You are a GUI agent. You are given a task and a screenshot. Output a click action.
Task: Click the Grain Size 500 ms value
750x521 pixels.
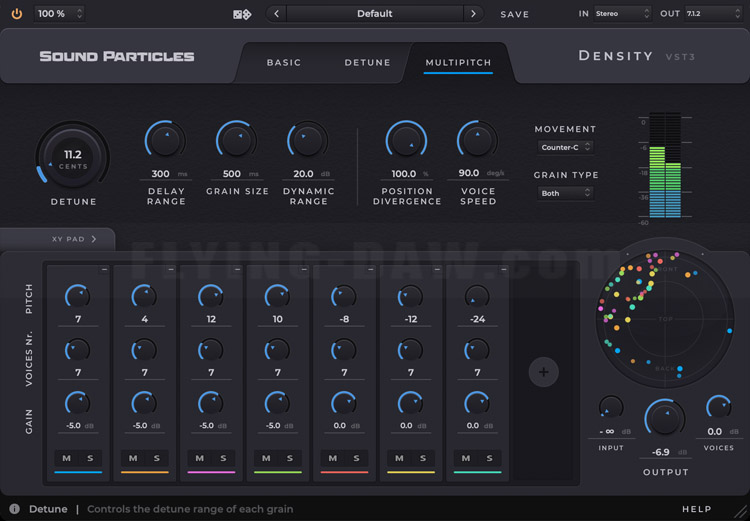[237, 174]
